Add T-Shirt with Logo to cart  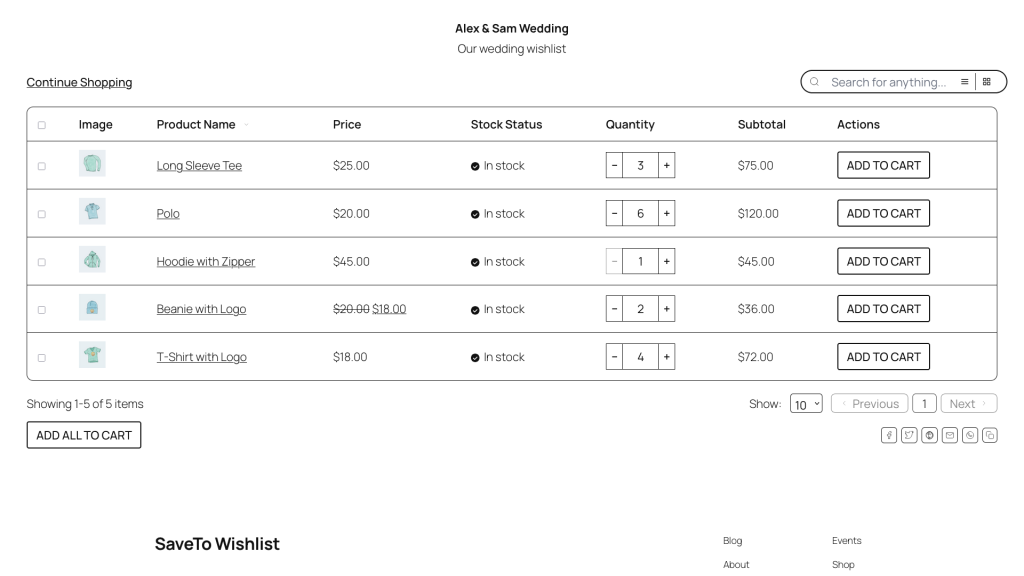pos(883,357)
